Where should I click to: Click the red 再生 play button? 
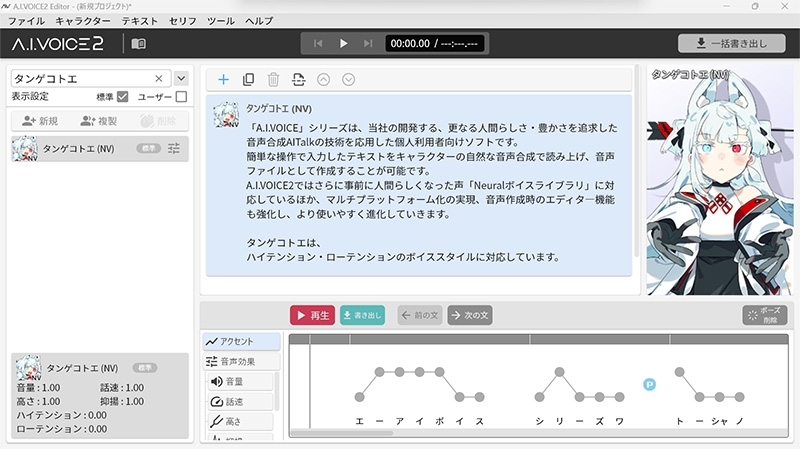coord(312,315)
